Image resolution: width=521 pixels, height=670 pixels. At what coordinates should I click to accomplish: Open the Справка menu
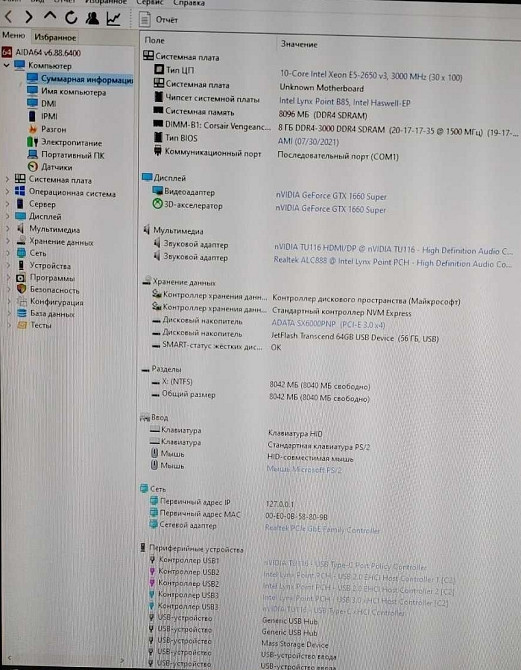[x=188, y=3]
